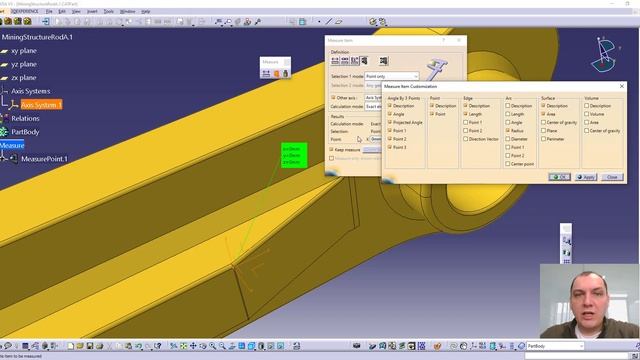
Task: Select the Measure Item icon in Definition
Action: [x=364, y=61]
